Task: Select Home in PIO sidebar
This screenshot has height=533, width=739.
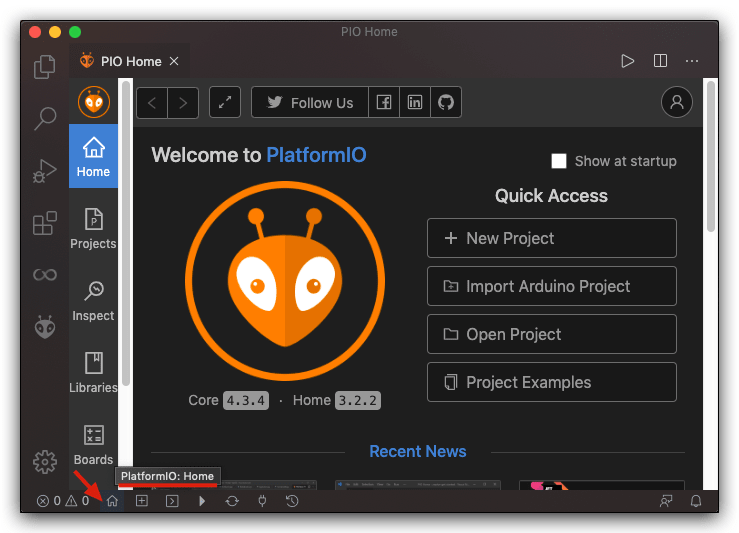Action: [x=93, y=156]
